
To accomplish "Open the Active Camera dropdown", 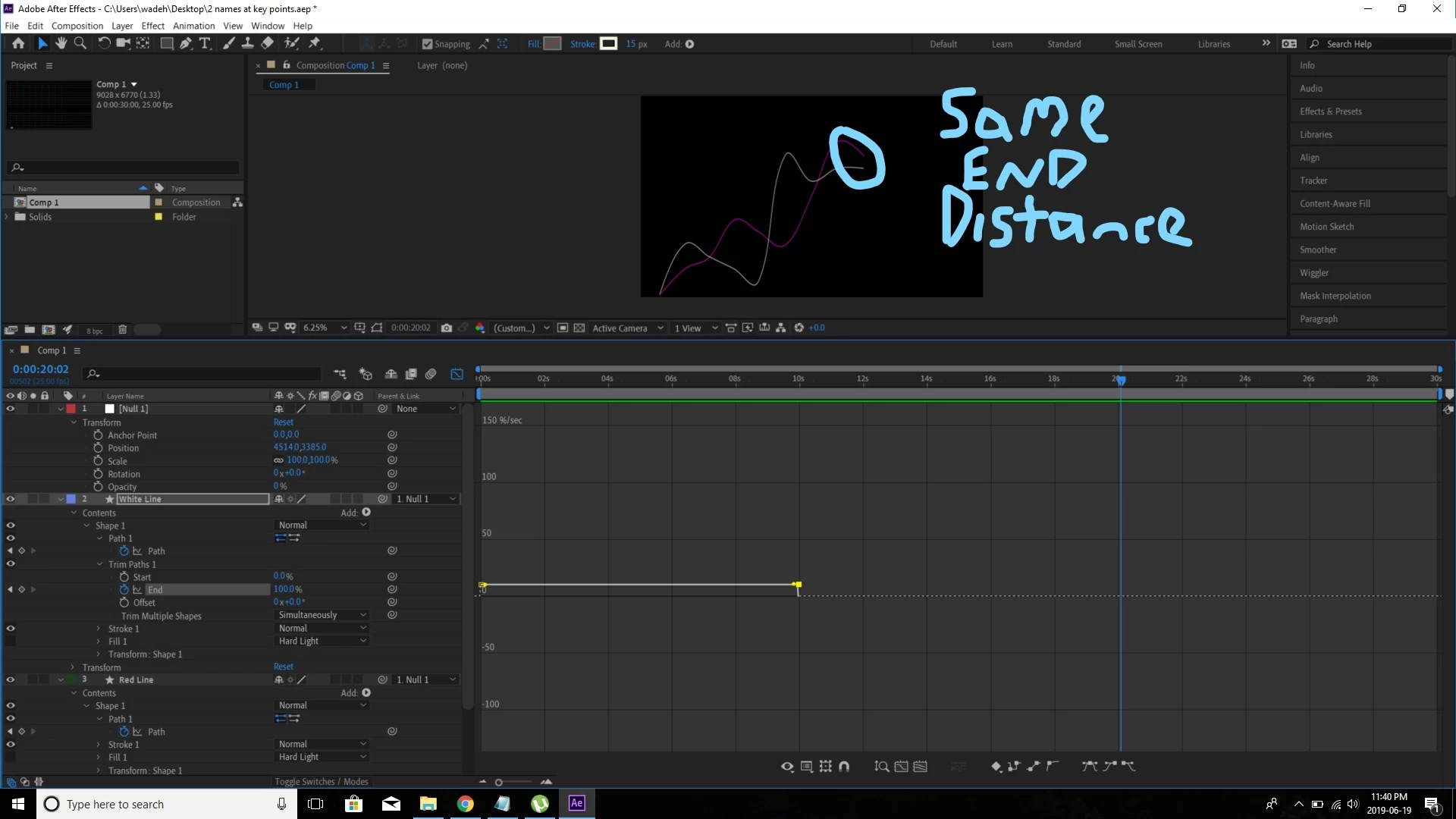I will 627,328.
